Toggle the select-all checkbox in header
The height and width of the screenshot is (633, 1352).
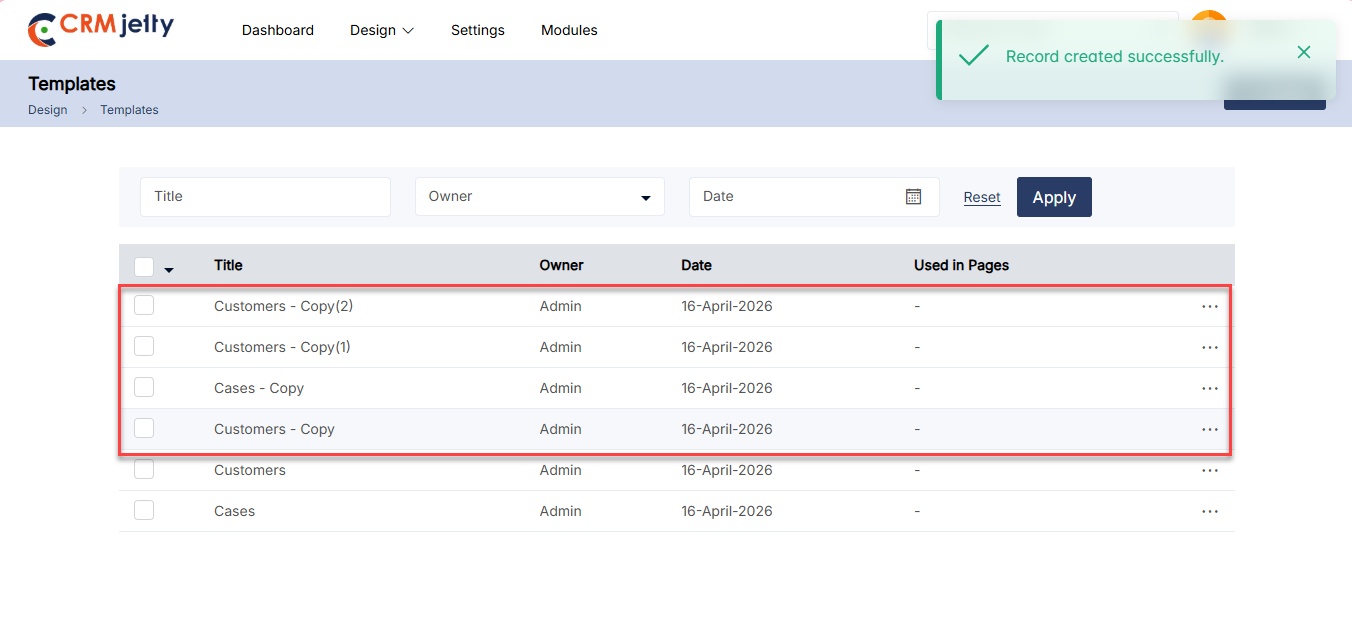pos(144,266)
